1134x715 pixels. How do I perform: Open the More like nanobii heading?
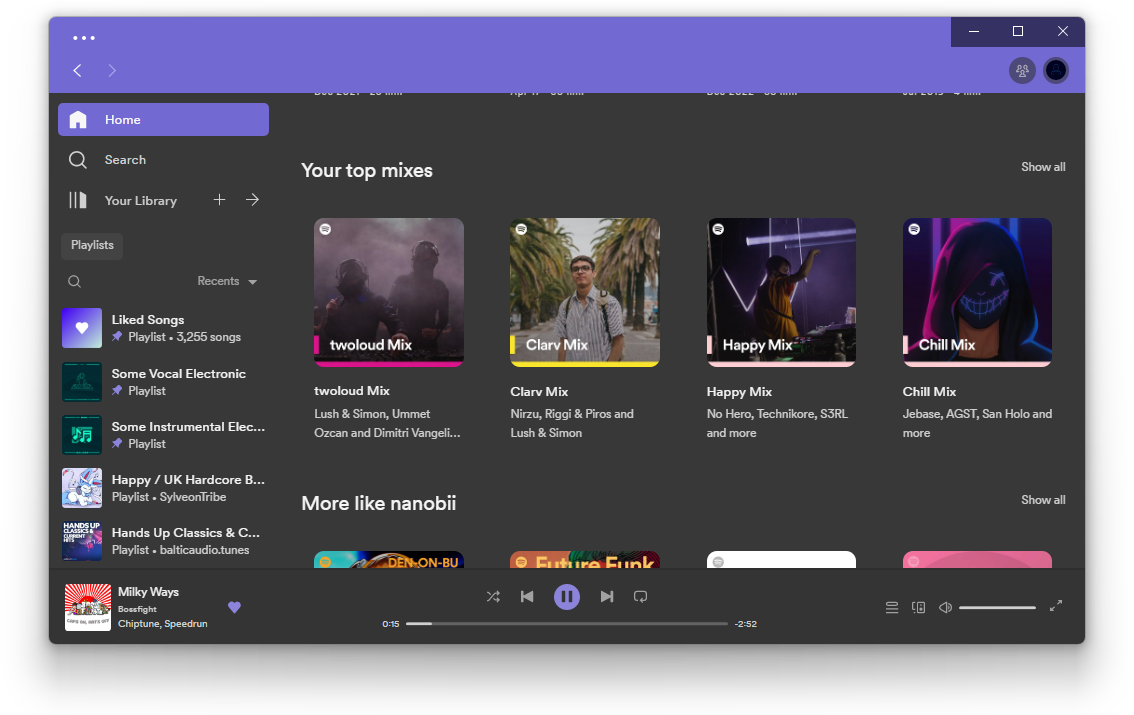tap(379, 504)
